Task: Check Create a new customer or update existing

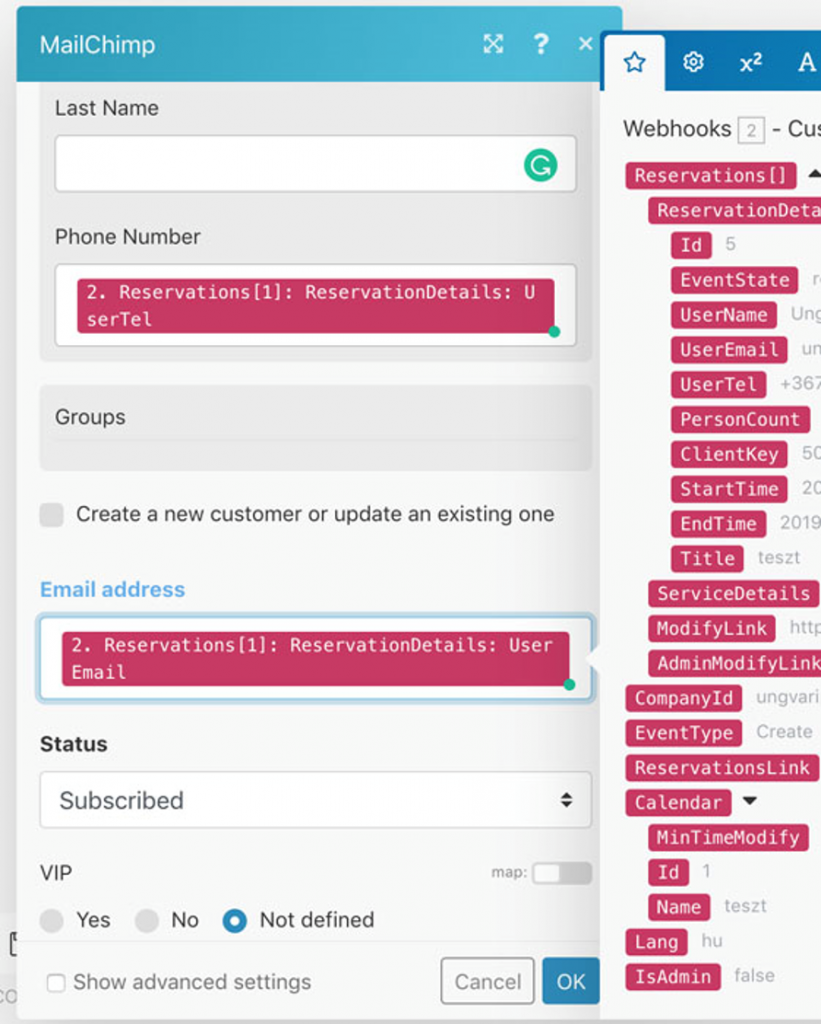Action: coord(52,515)
